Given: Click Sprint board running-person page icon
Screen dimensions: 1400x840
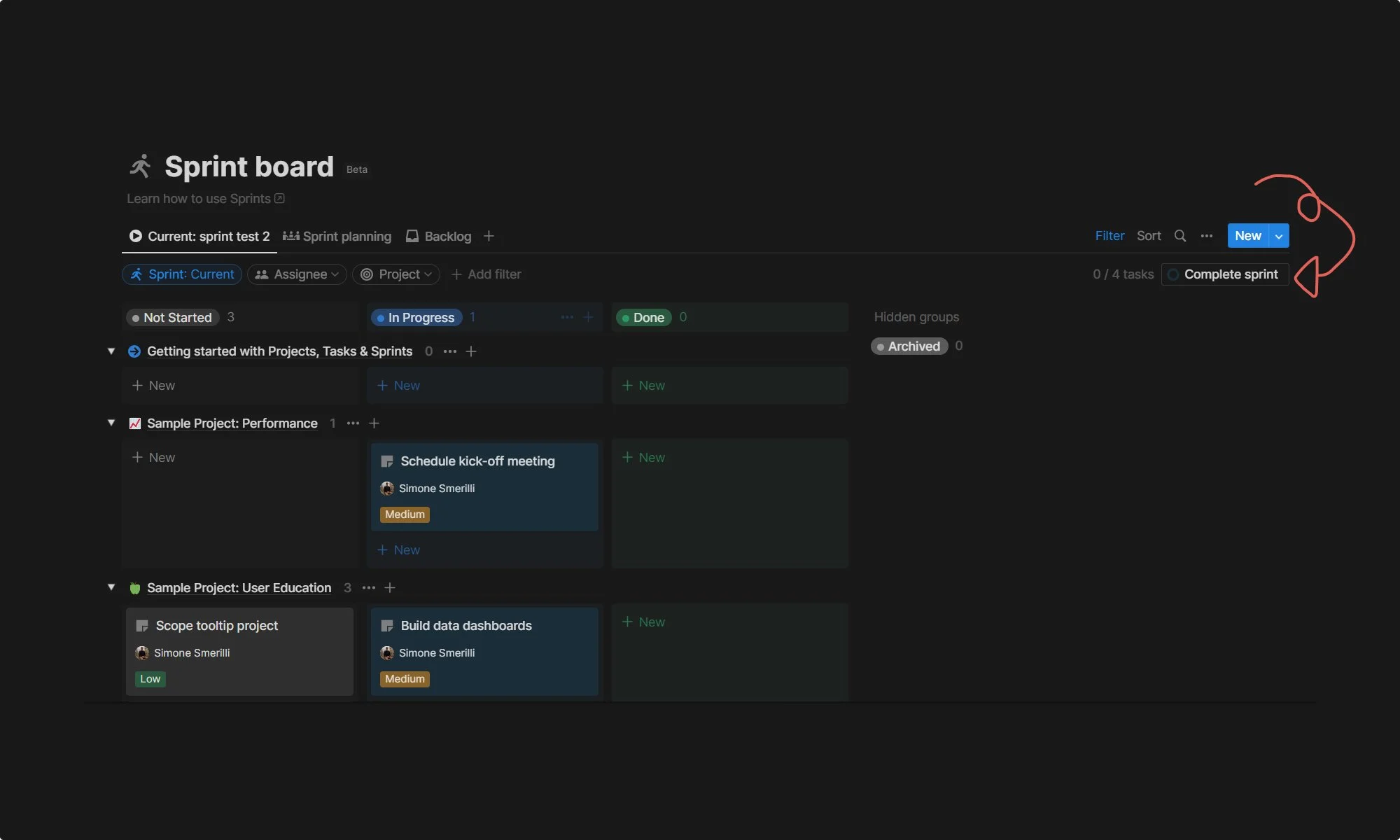Looking at the screenshot, I should tap(141, 167).
